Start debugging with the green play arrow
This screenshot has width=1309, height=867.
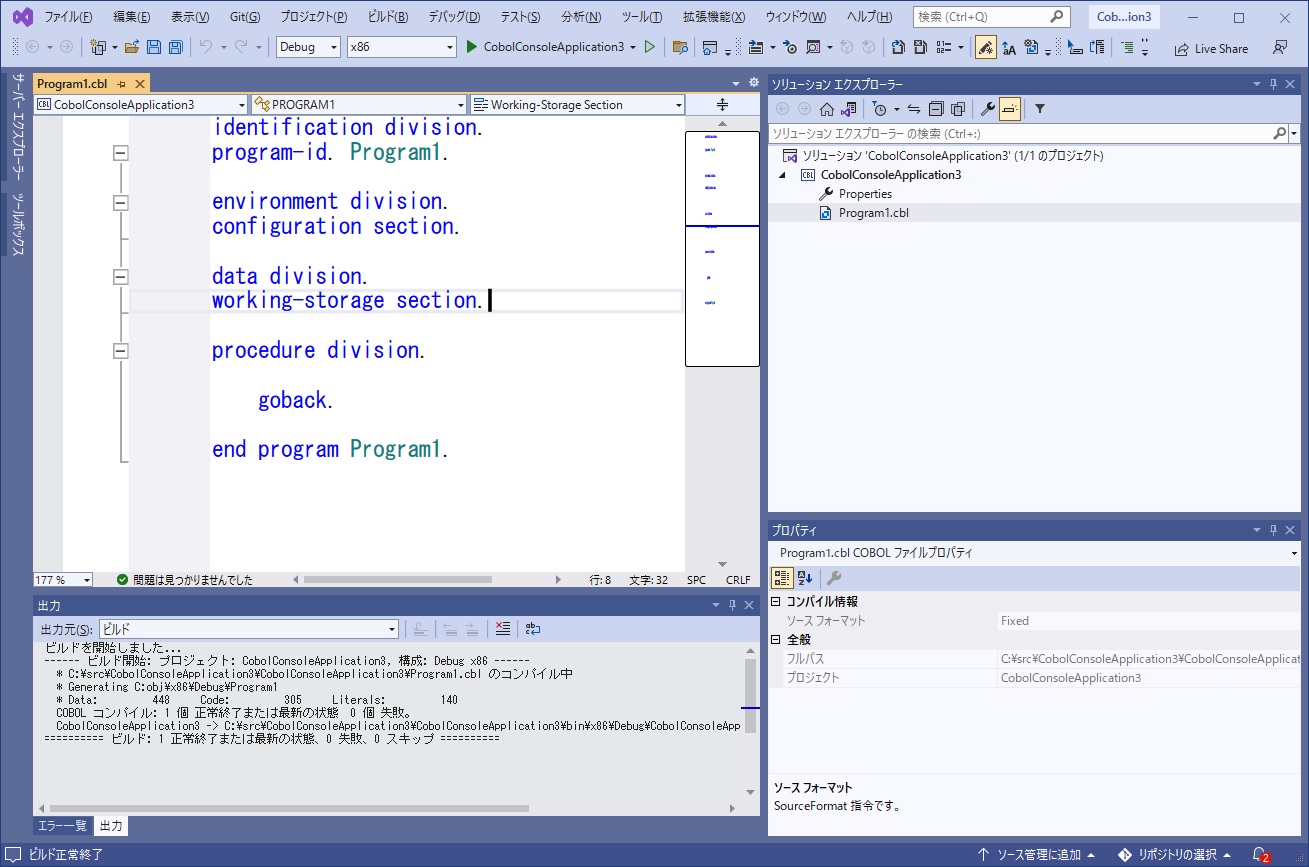coord(472,47)
